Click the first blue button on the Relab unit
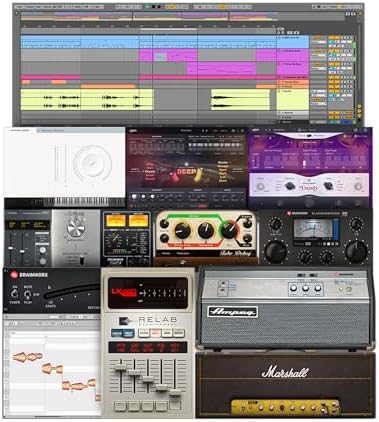The image size is (379, 422). pyautogui.click(x=117, y=333)
